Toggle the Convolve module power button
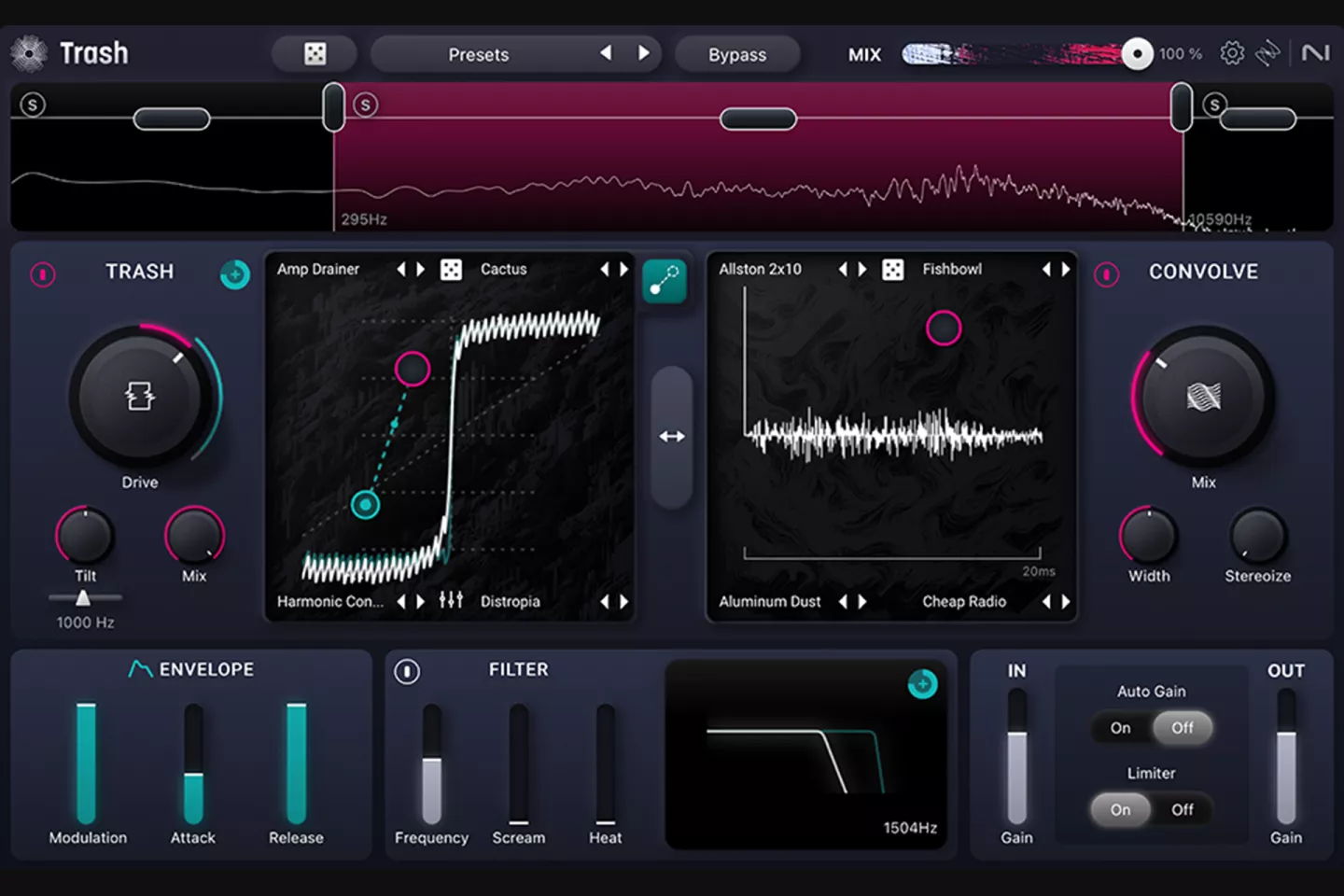 (1106, 274)
